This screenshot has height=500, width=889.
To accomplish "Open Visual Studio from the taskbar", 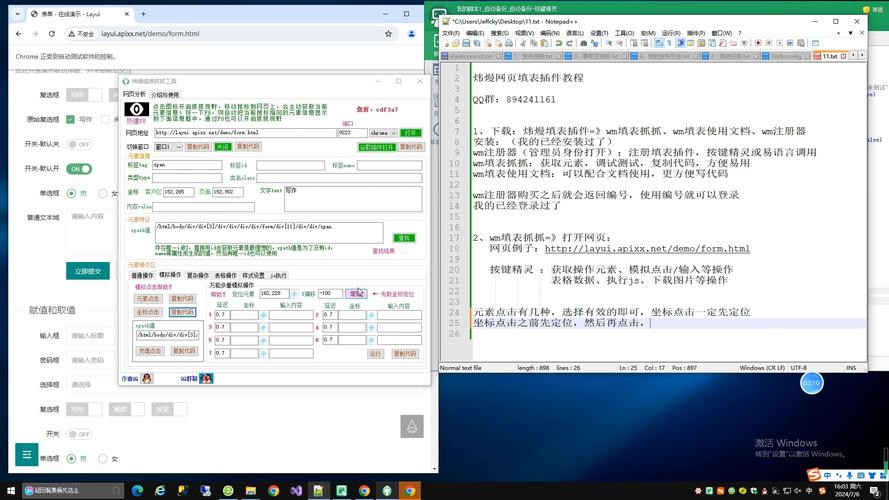I will point(296,491).
